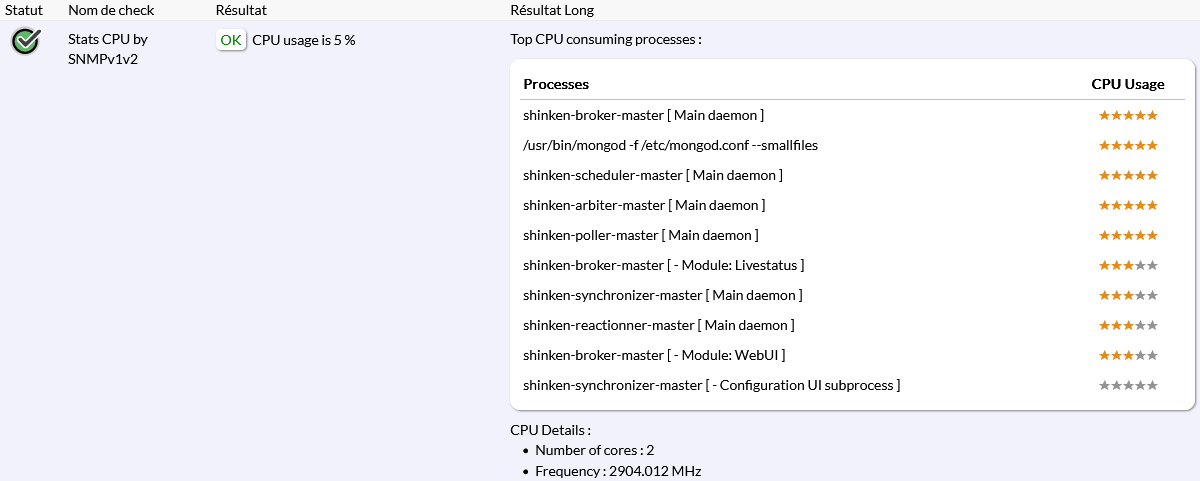This screenshot has height=481, width=1200.
Task: Click star rating for shinken-reactionner-master row
Action: [x=1128, y=325]
